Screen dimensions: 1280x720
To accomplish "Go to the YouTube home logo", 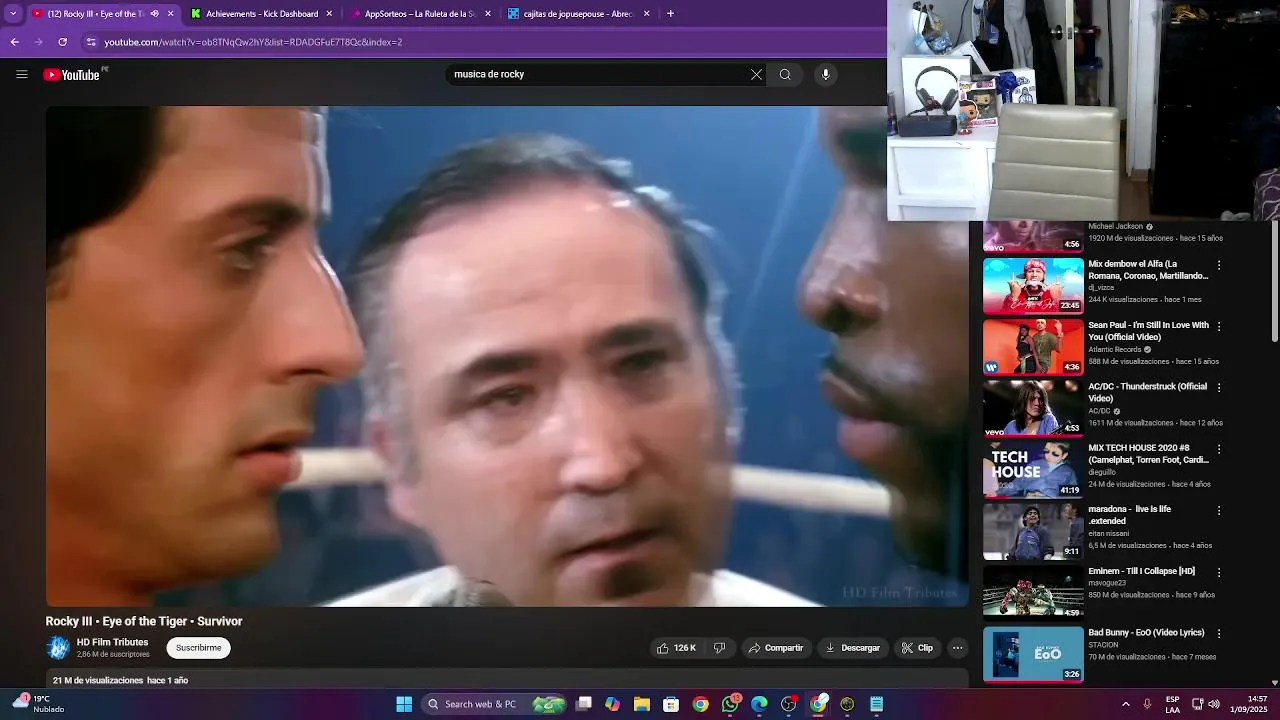I will pyautogui.click(x=72, y=74).
